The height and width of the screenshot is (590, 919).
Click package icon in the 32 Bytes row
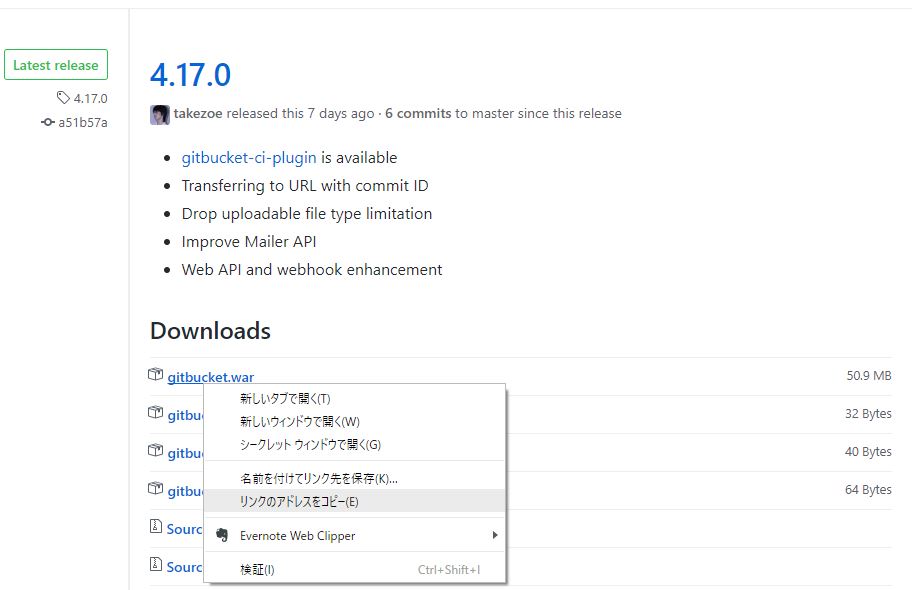(155, 412)
